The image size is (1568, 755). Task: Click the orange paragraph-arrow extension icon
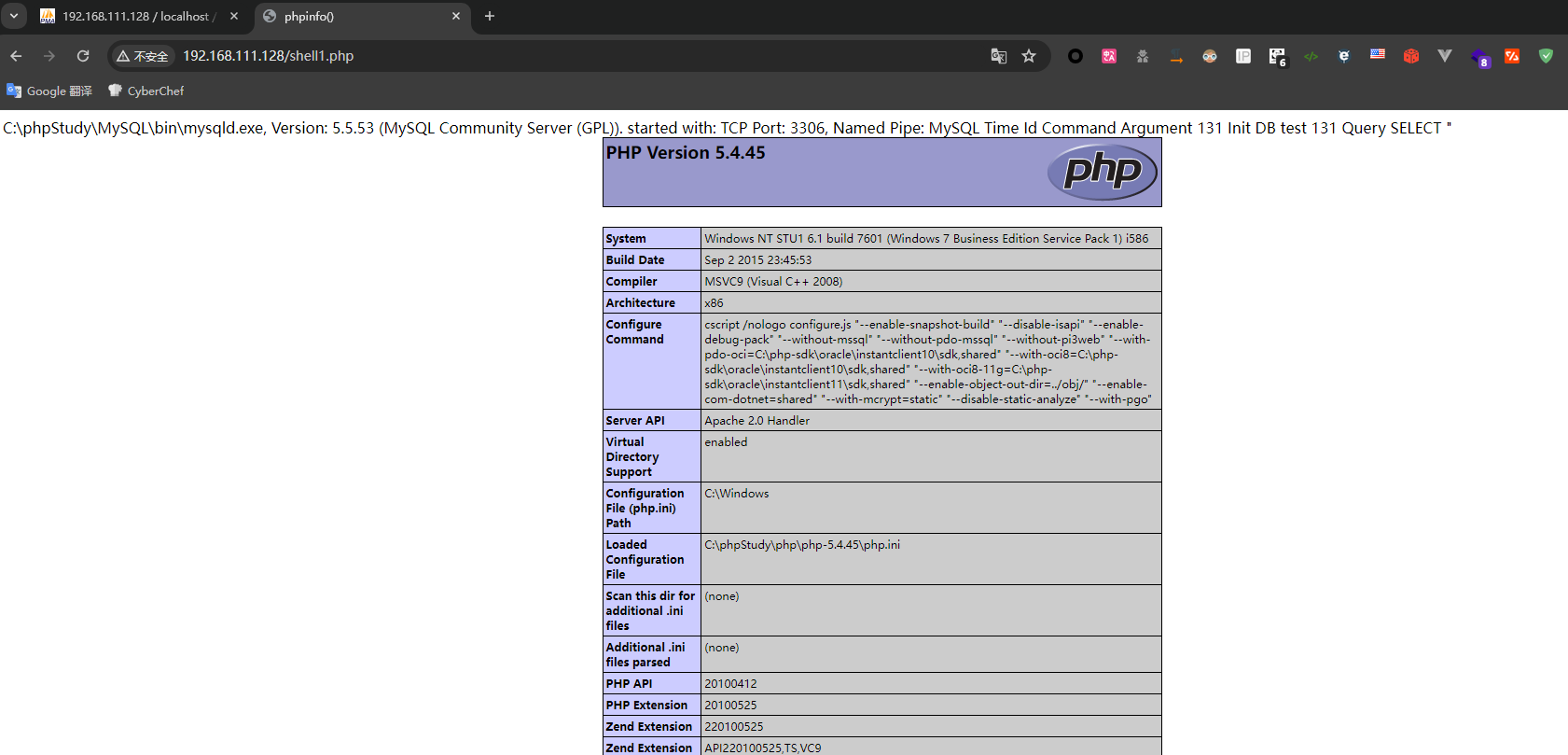click(x=1176, y=56)
